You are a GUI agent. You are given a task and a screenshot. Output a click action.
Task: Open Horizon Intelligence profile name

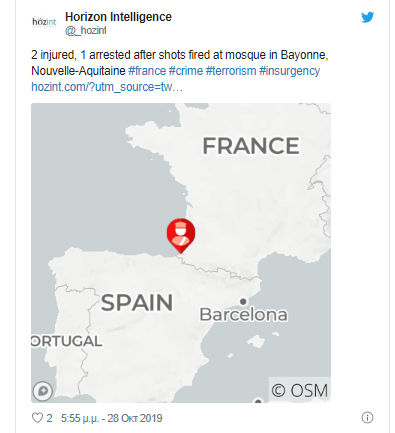point(118,17)
